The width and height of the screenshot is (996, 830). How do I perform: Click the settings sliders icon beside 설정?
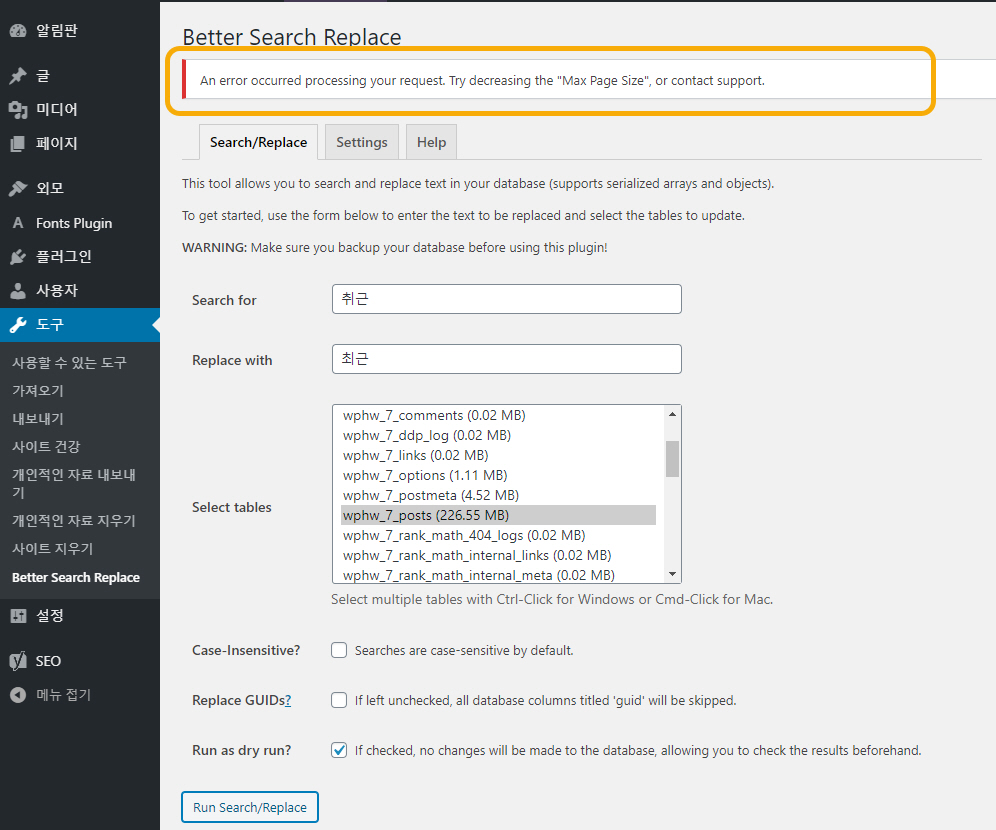18,615
